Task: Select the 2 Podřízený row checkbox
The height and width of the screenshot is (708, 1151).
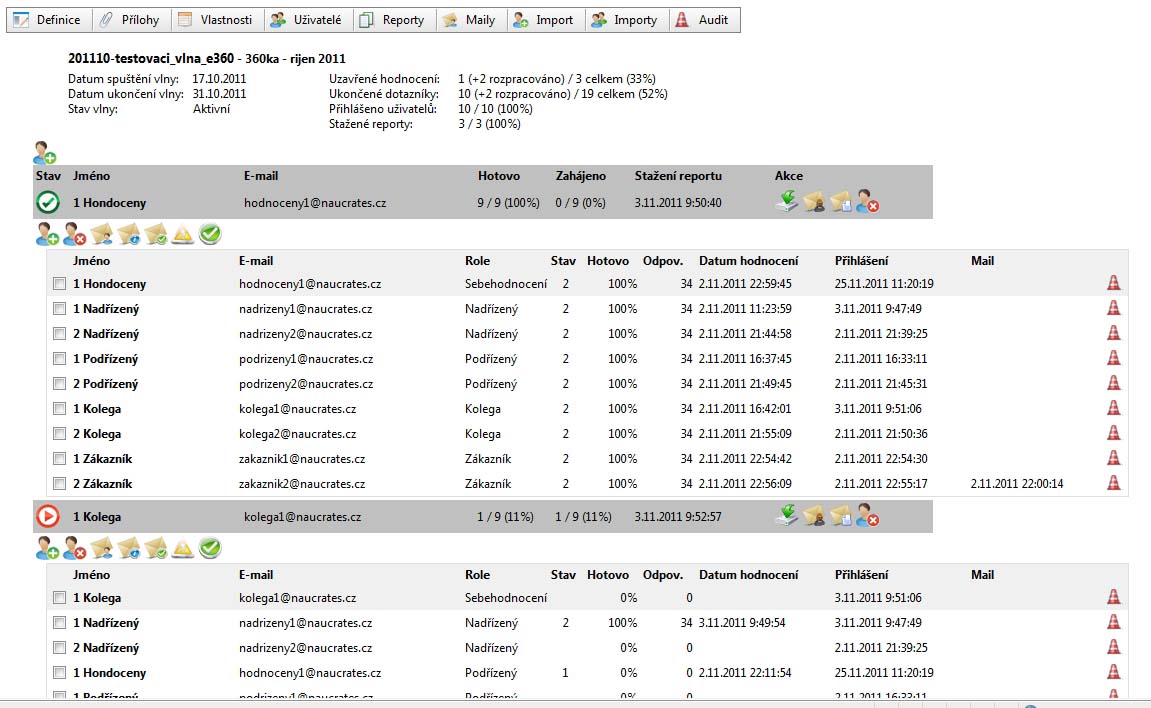Action: (60, 384)
